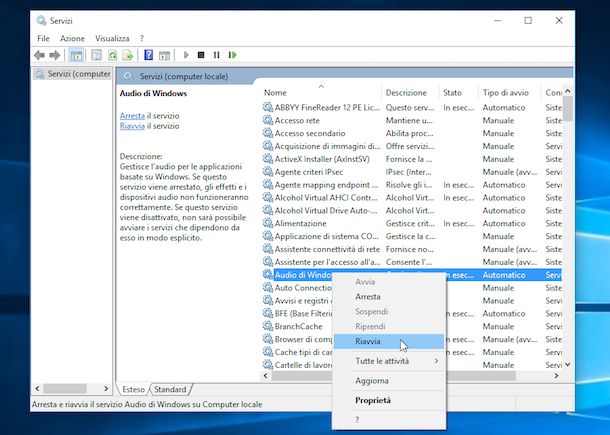
Task: Select Servizi (computer locale) tree node
Action: [72, 74]
